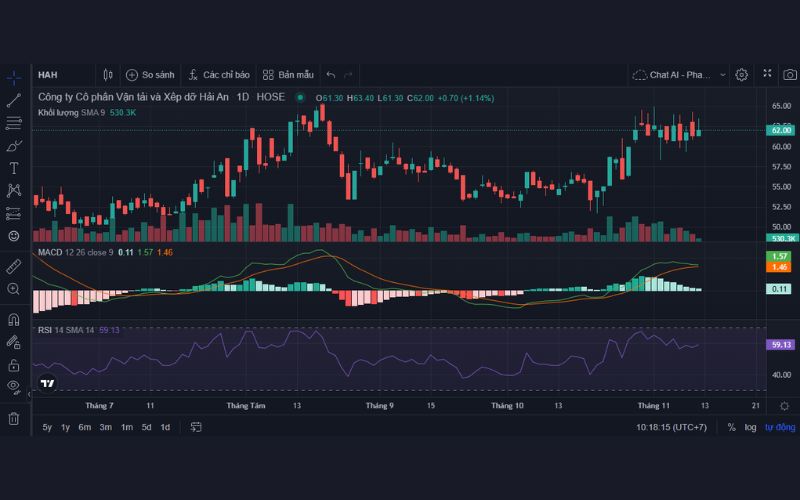The height and width of the screenshot is (500, 800).
Task: Activate the ruler measure tool
Action: click(14, 266)
